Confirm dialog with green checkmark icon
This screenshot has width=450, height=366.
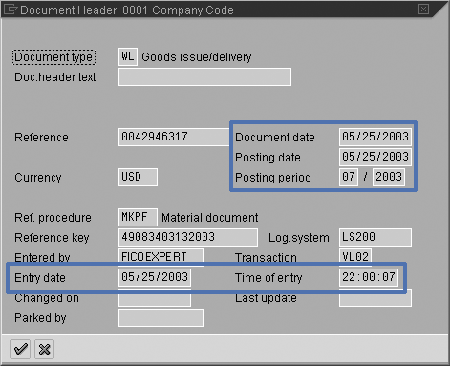point(20,349)
